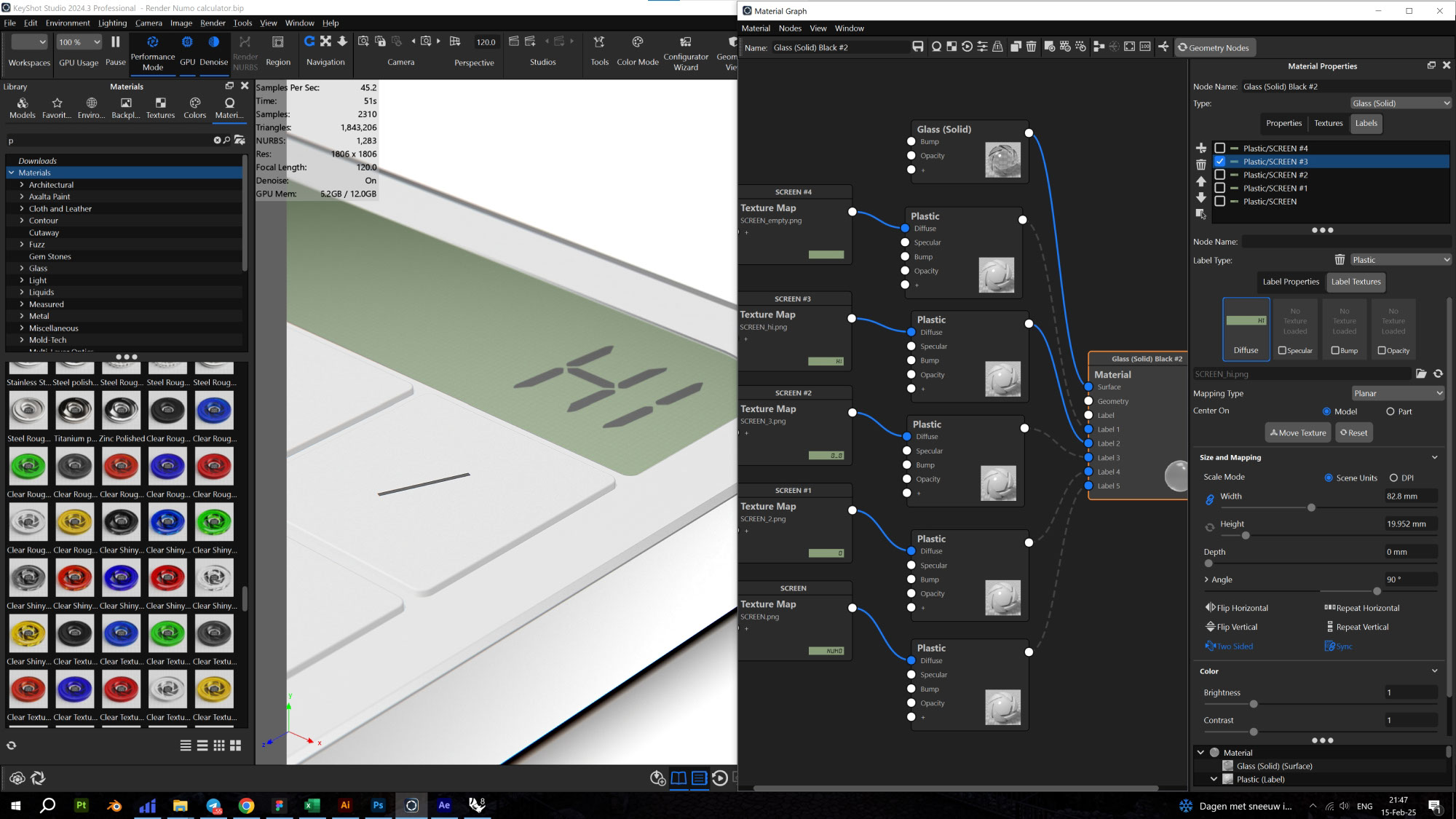The image size is (1456, 819).
Task: Enable the Plastic/SCREEN #4 label checkbox
Action: [x=1220, y=149]
